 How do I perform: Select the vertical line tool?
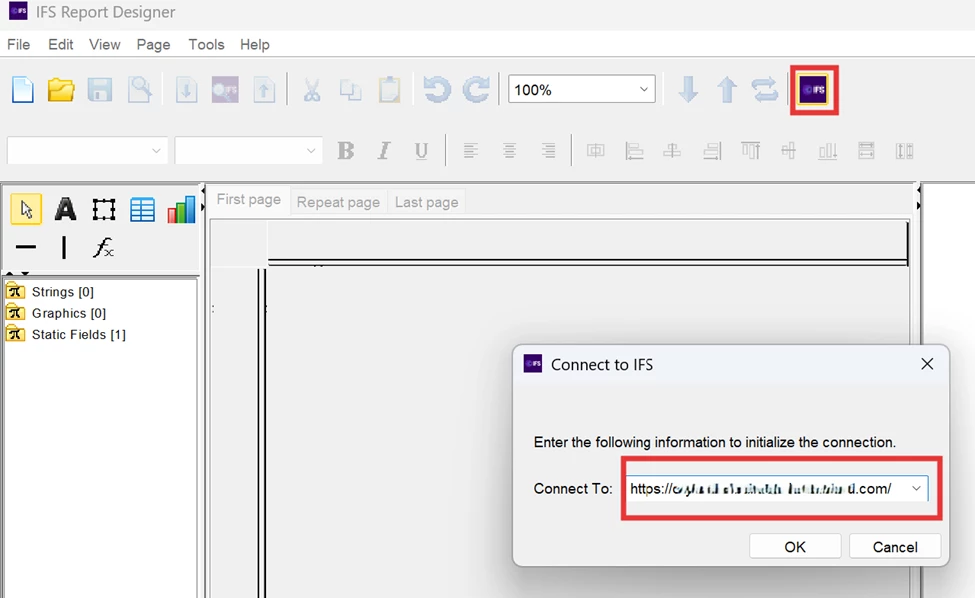tap(64, 247)
